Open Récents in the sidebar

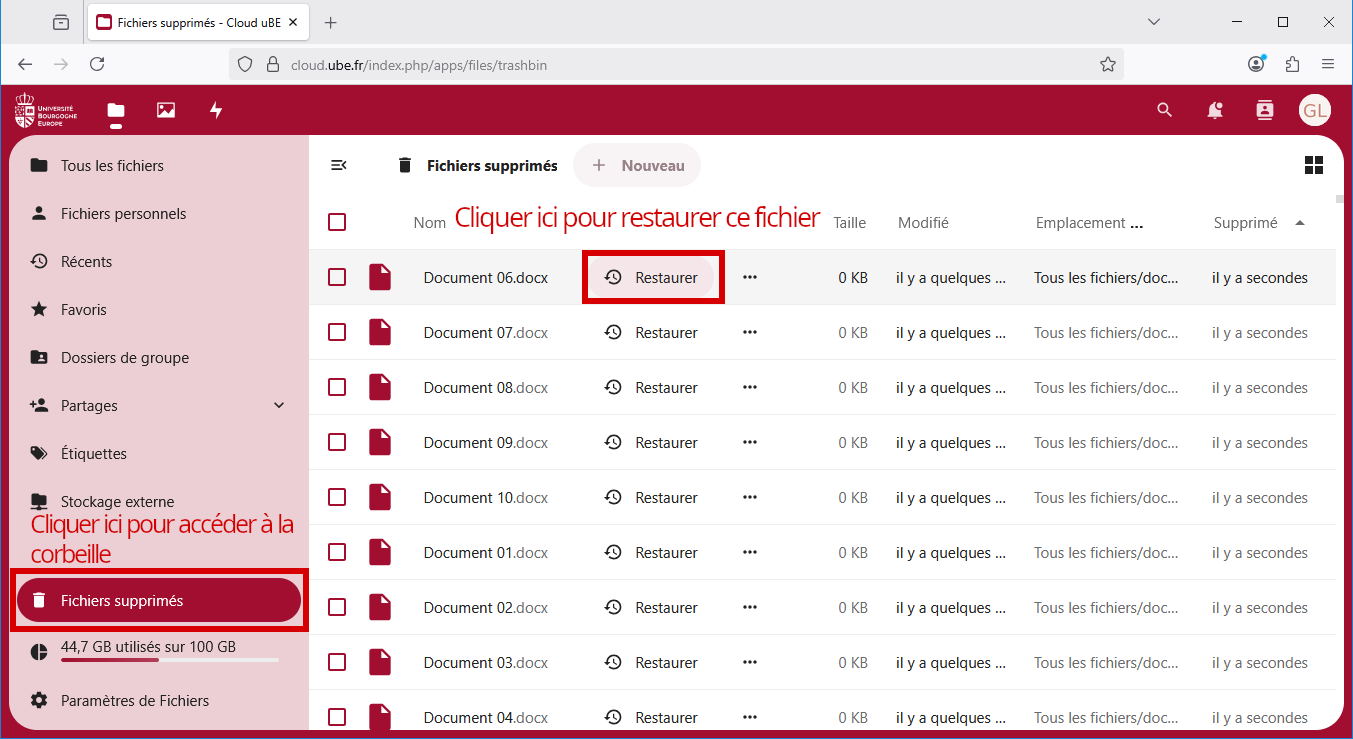tap(86, 262)
